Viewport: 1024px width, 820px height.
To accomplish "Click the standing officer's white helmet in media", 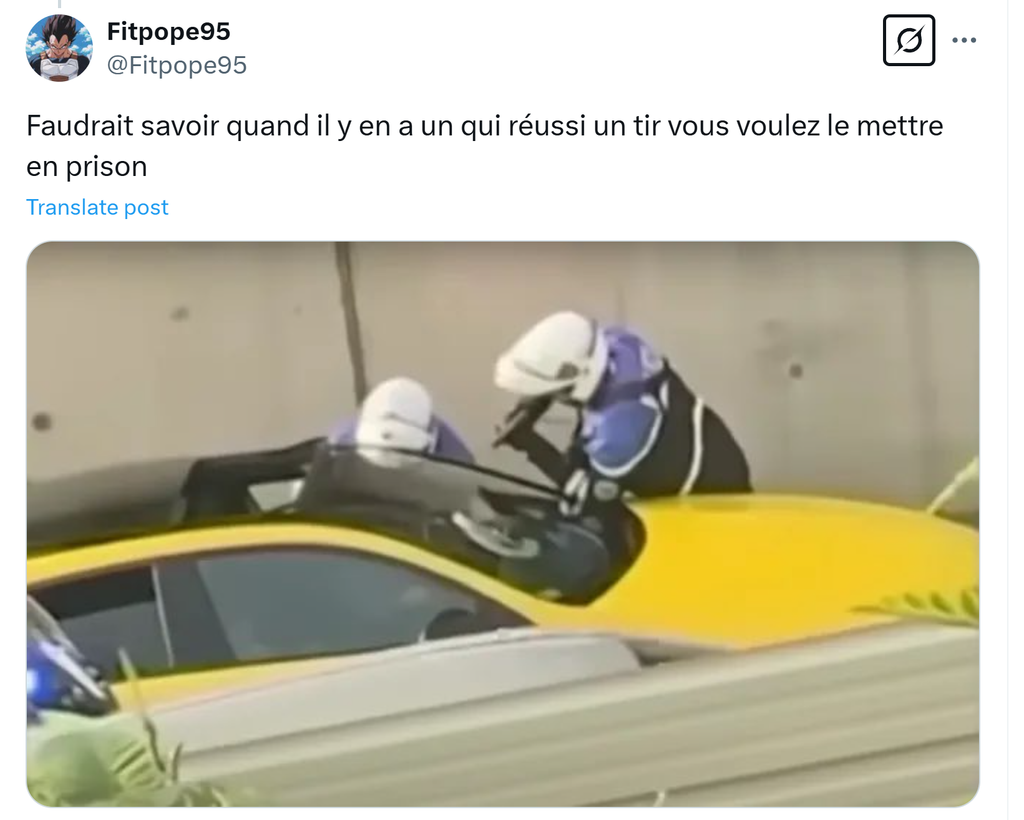I will (549, 356).
